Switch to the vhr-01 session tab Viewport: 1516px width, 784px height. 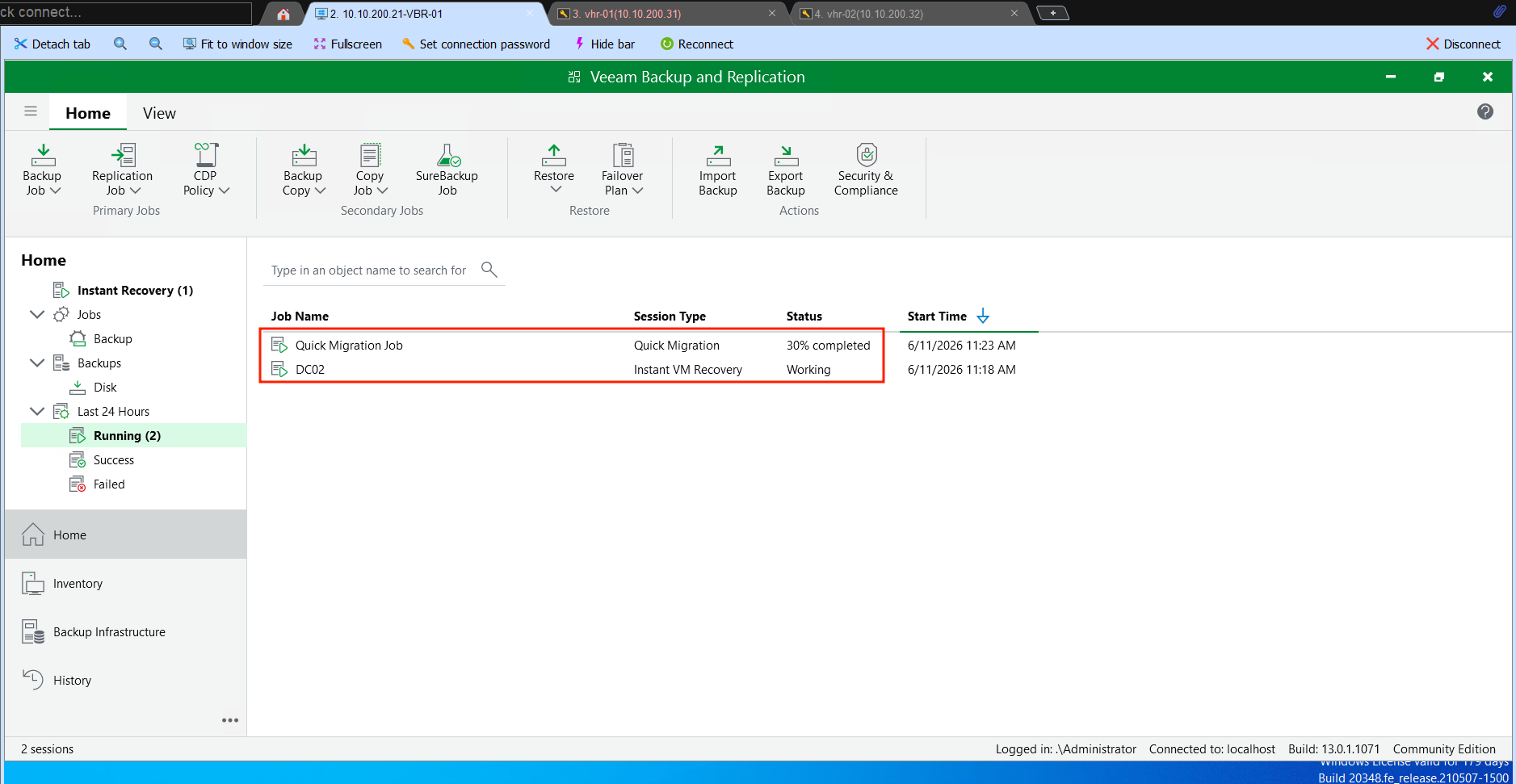point(667,14)
